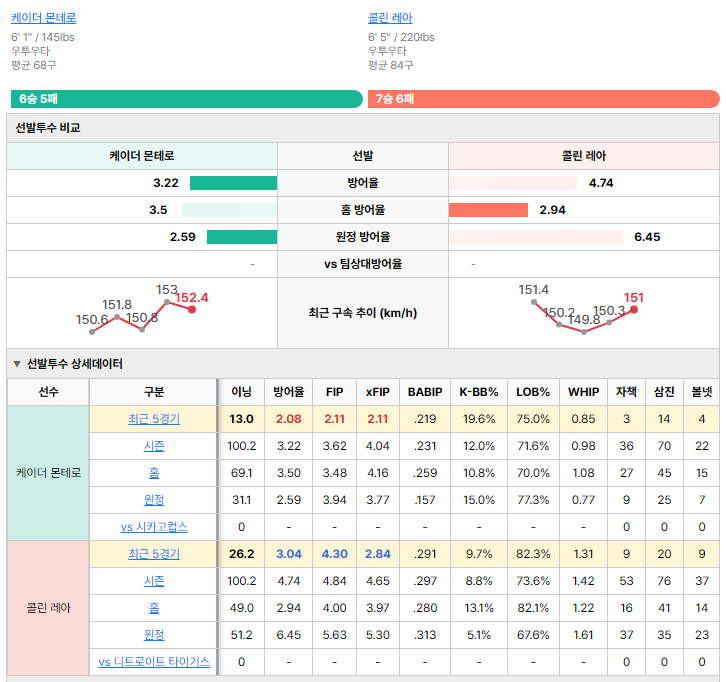Open 콜린 레아 원정 split link

point(154,635)
